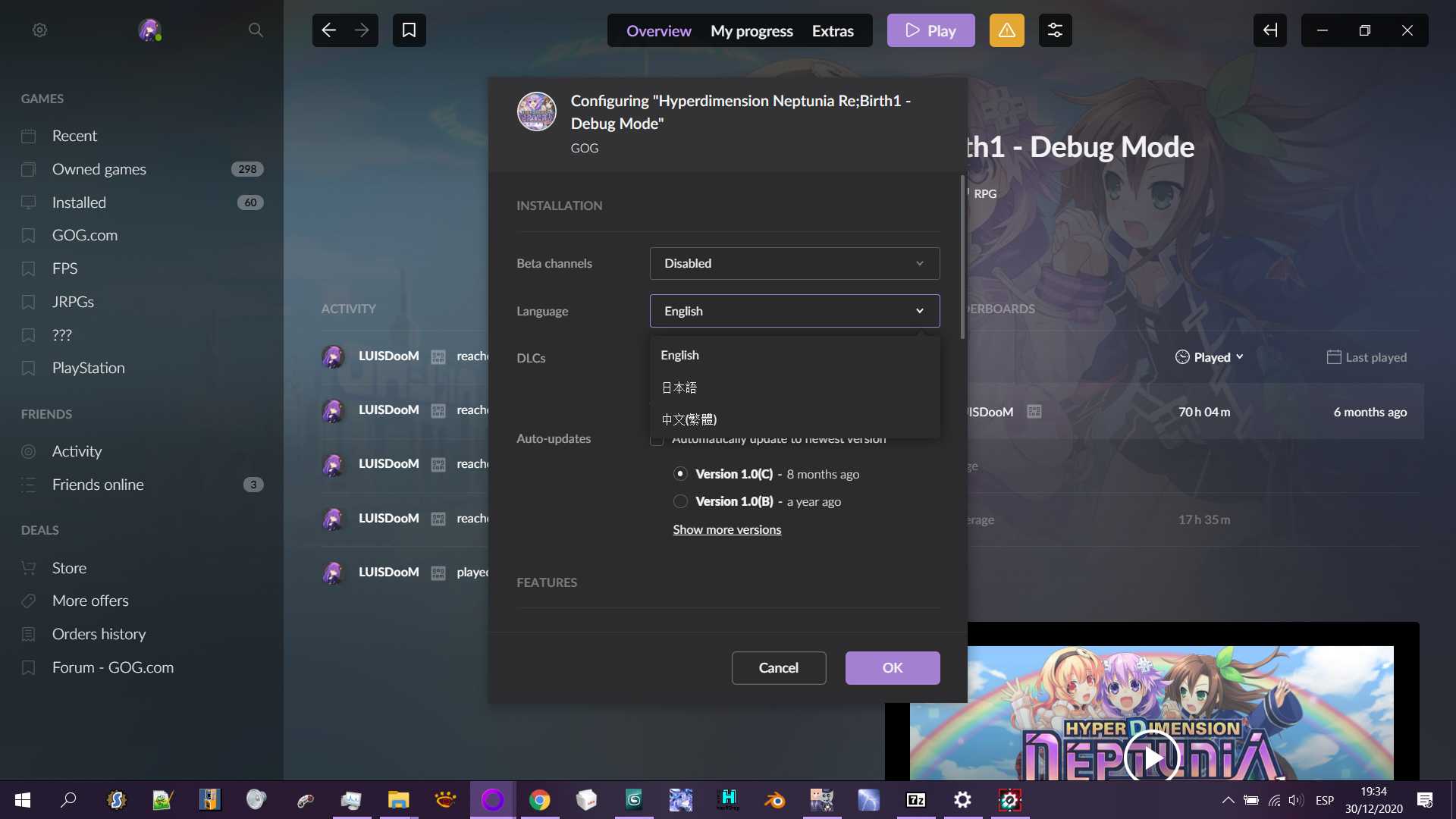Click the Store cart icon
Viewport: 1456px width, 819px height.
pyautogui.click(x=29, y=568)
